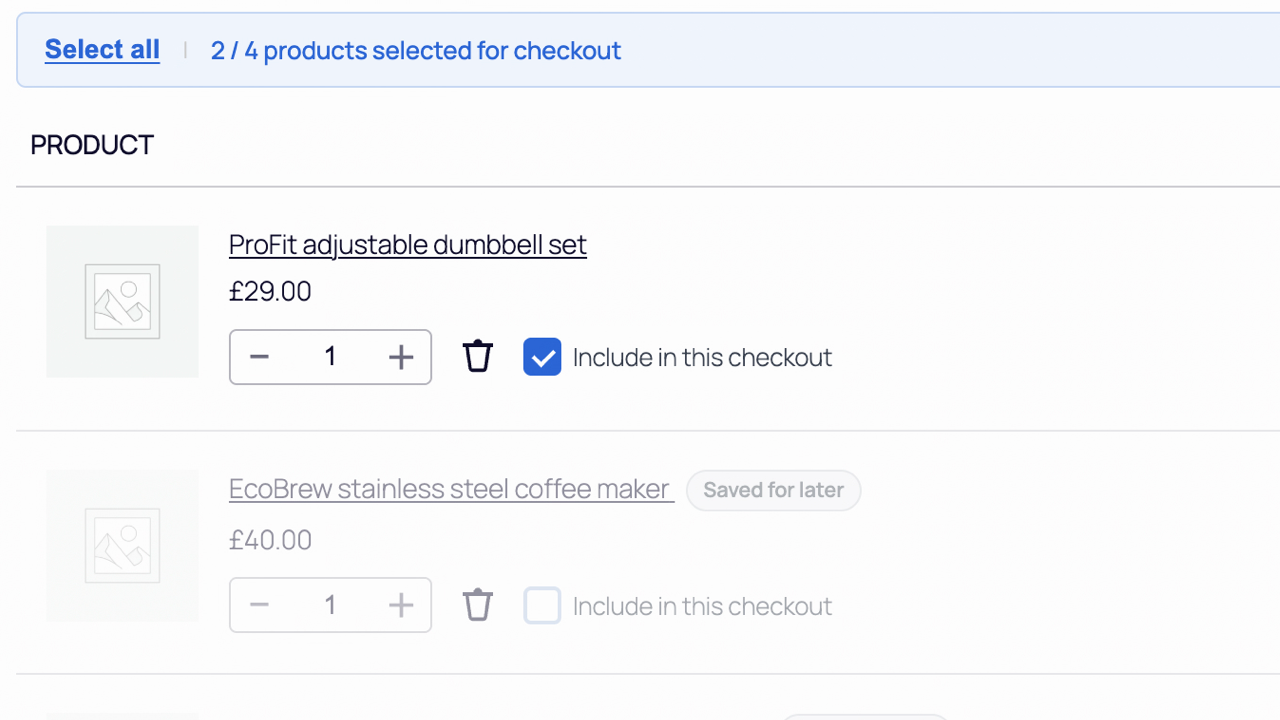1280x720 pixels.
Task: Click the minus icon on EcoBrew quantity stepper
Action: pyautogui.click(x=259, y=604)
